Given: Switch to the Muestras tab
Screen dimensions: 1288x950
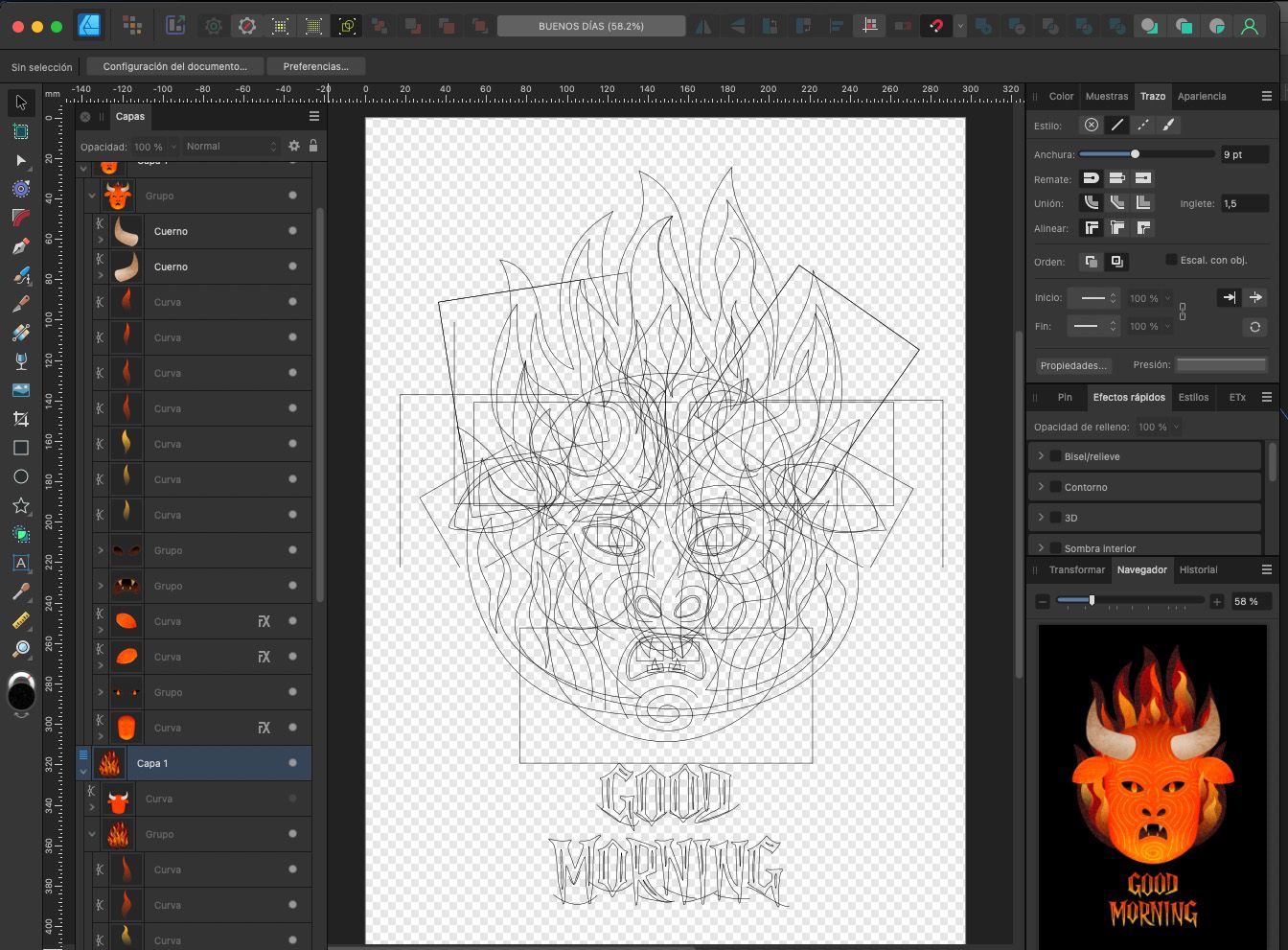Looking at the screenshot, I should [1107, 96].
